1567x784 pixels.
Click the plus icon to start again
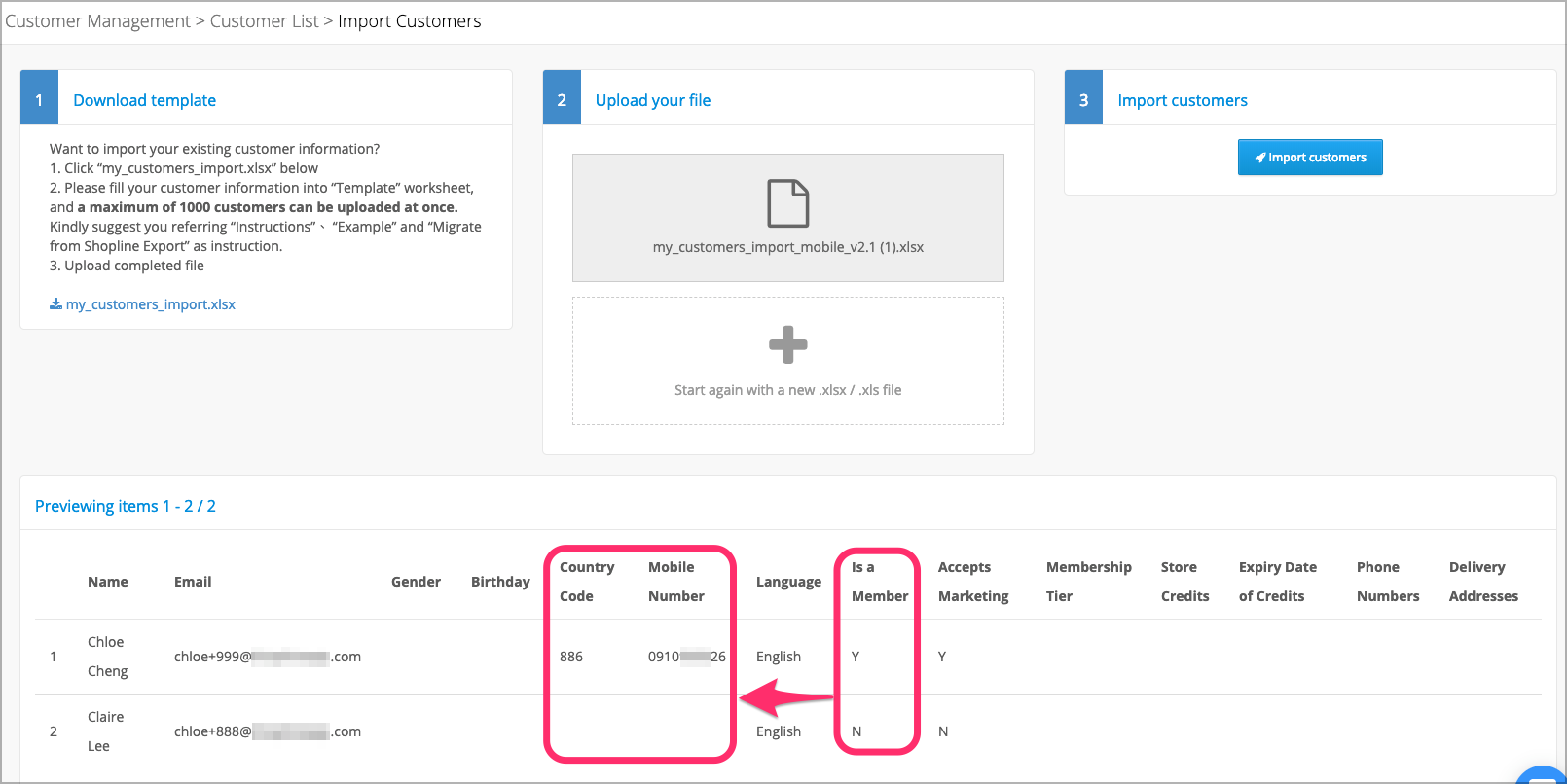tap(788, 344)
